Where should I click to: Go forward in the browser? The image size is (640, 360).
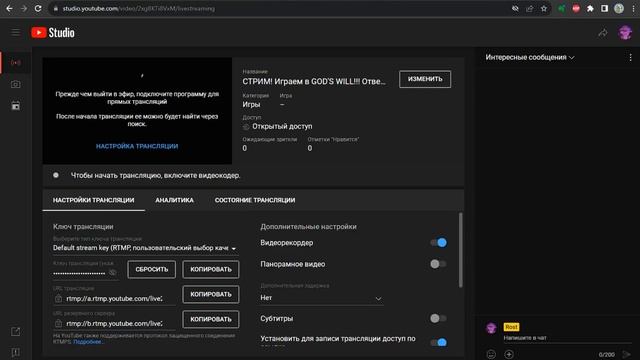point(23,8)
